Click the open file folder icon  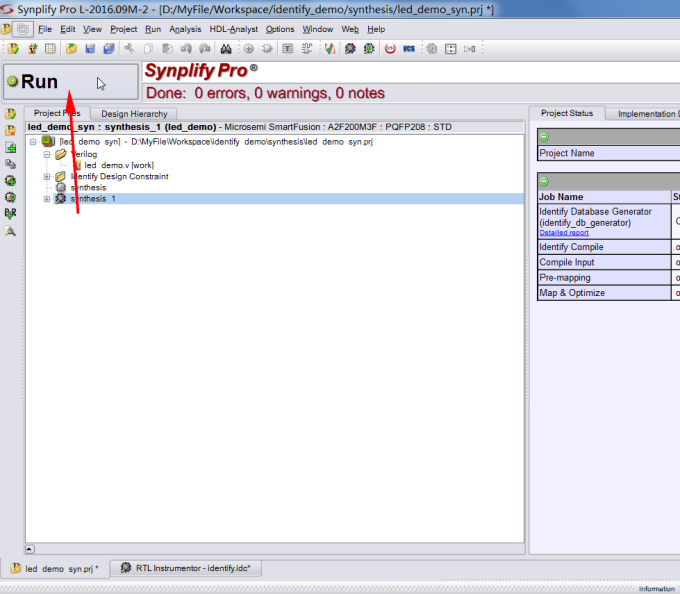[71, 49]
